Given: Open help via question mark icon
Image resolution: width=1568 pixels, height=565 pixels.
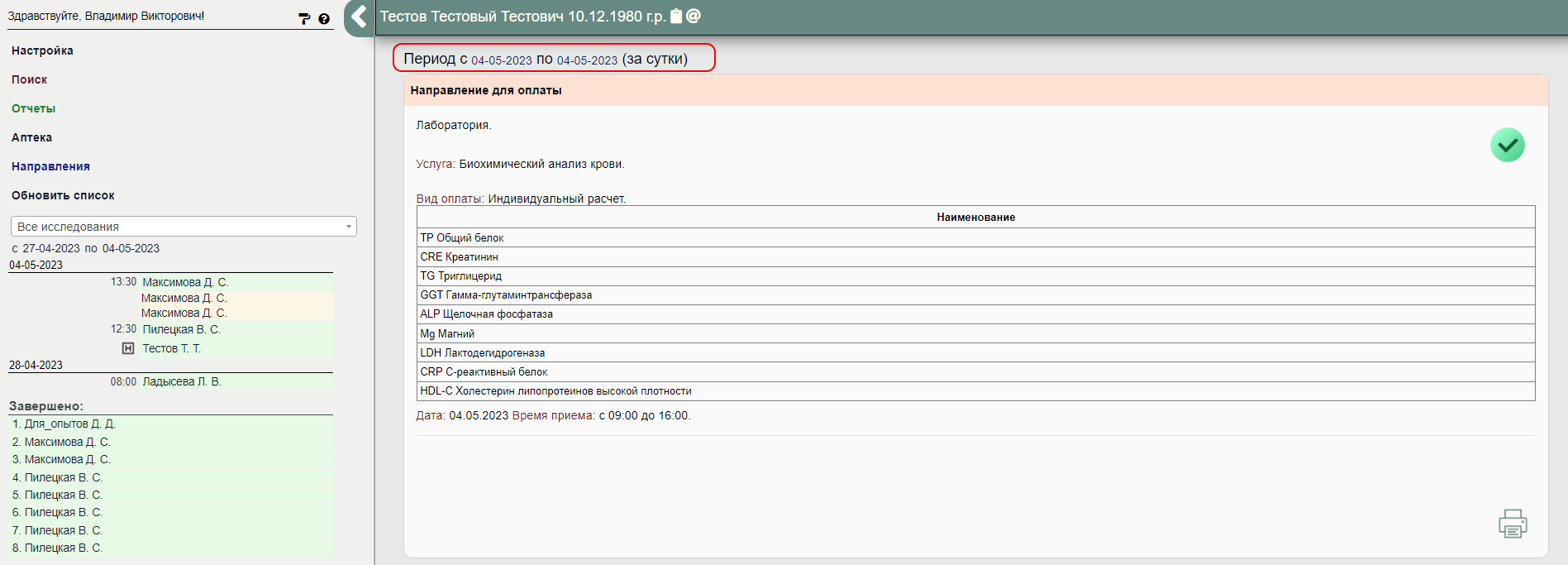Looking at the screenshot, I should 324,18.
